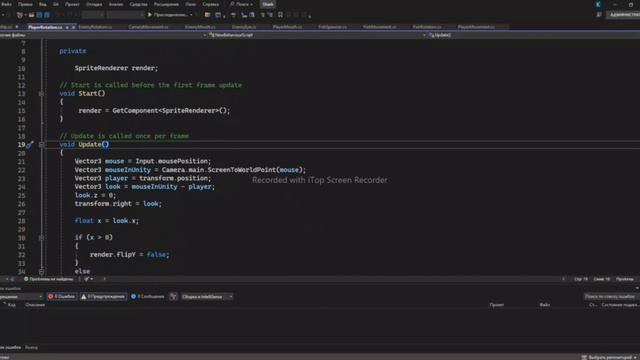Click the feedback icon near Администратор
This screenshot has width=640, height=360.
(x=599, y=15)
